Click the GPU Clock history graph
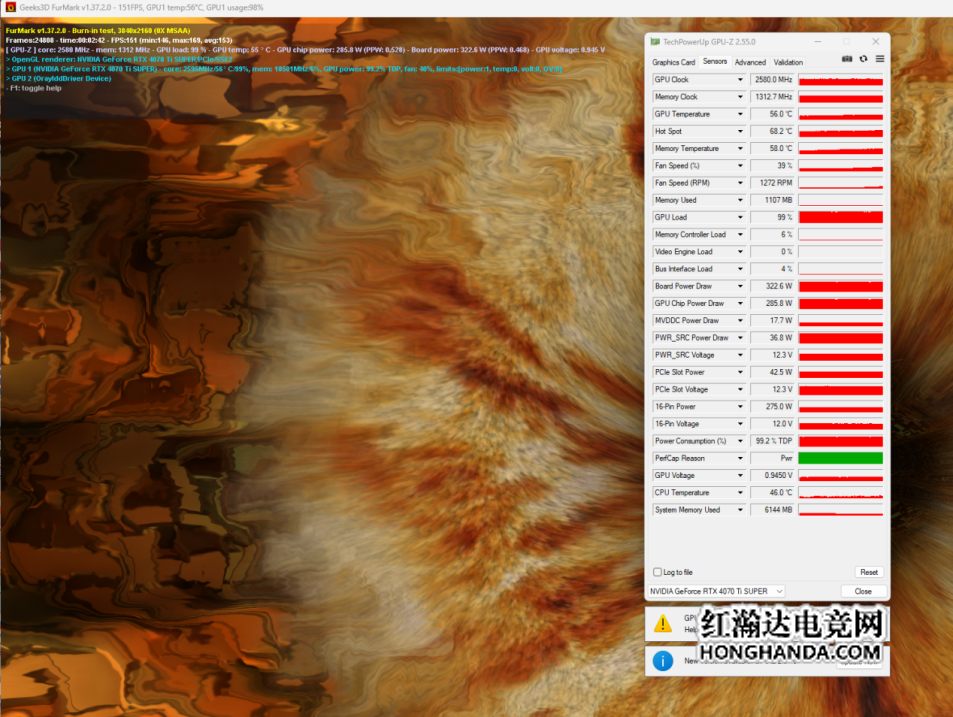This screenshot has height=717, width=953. point(841,80)
